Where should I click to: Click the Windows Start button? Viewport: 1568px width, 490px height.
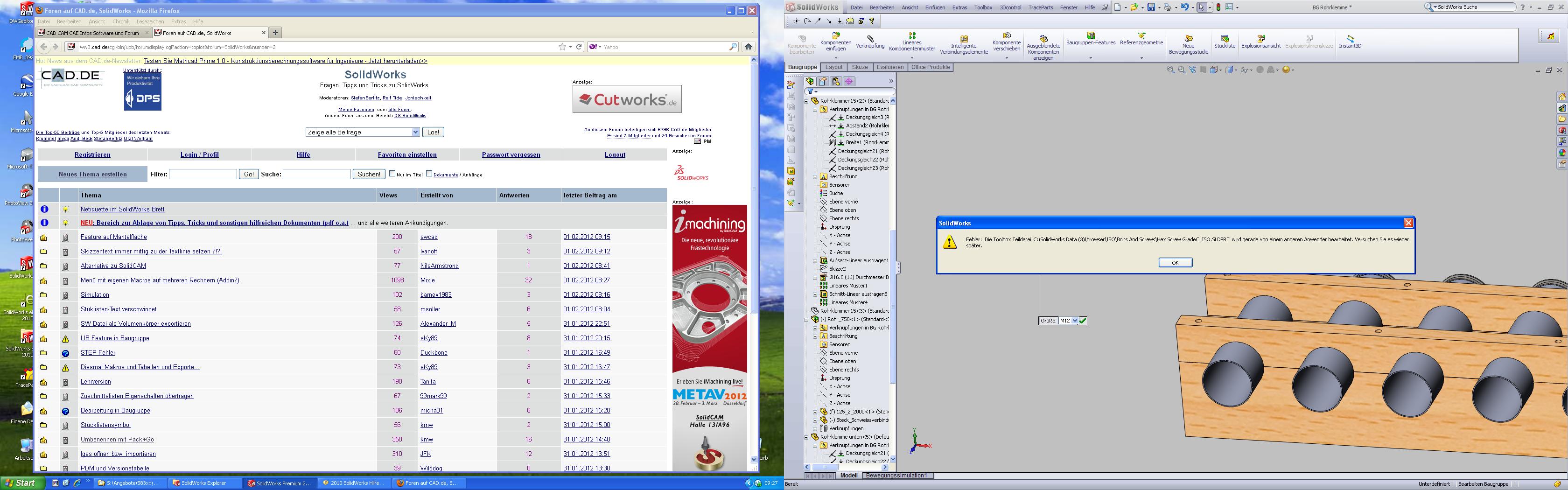click(x=22, y=483)
